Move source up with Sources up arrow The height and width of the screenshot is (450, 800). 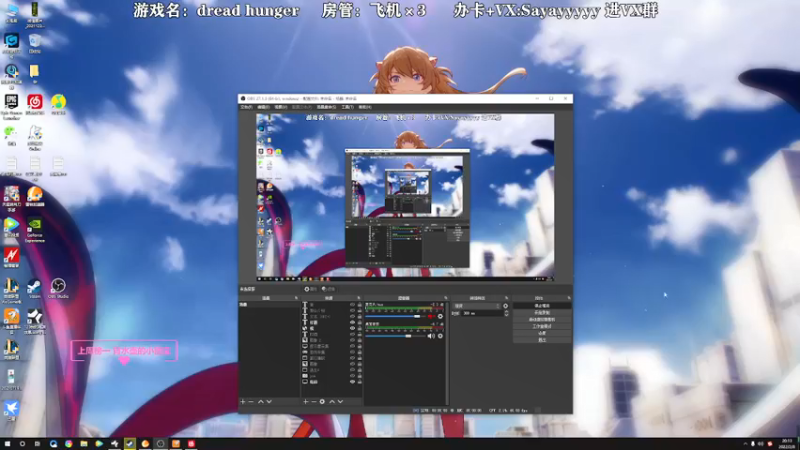tap(332, 402)
